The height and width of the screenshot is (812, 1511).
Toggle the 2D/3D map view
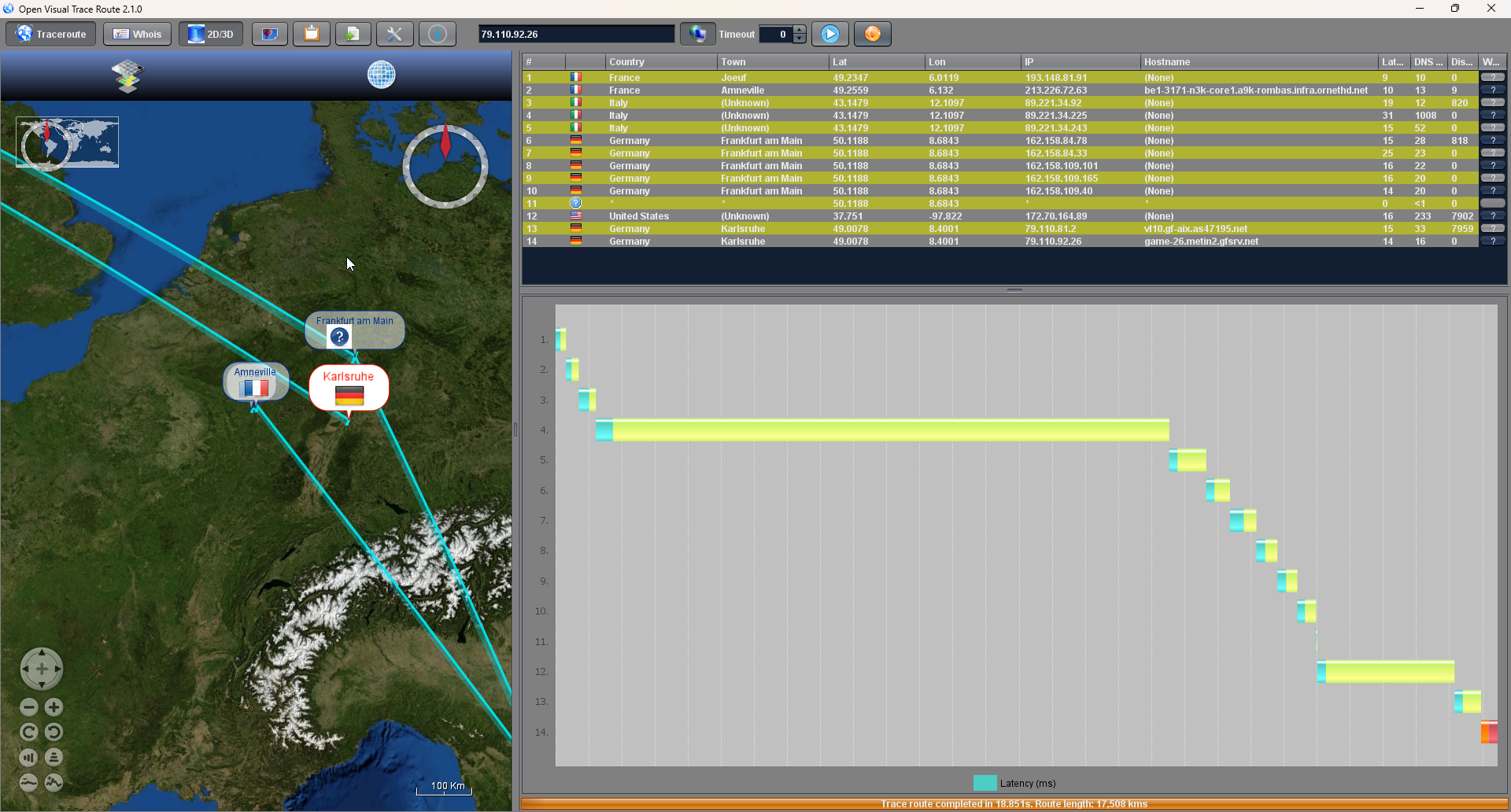(x=211, y=34)
